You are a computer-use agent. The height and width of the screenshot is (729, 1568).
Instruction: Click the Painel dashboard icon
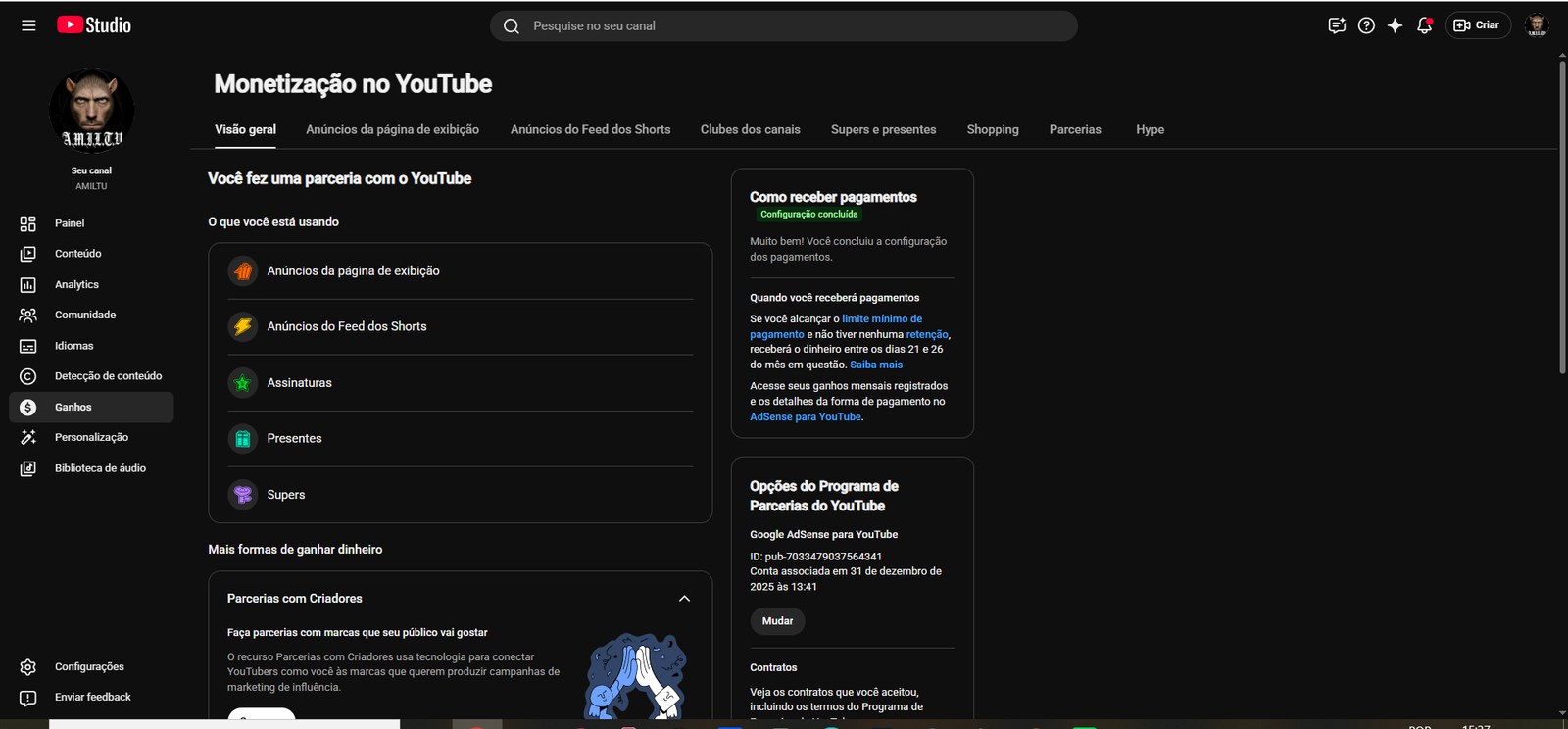click(28, 223)
